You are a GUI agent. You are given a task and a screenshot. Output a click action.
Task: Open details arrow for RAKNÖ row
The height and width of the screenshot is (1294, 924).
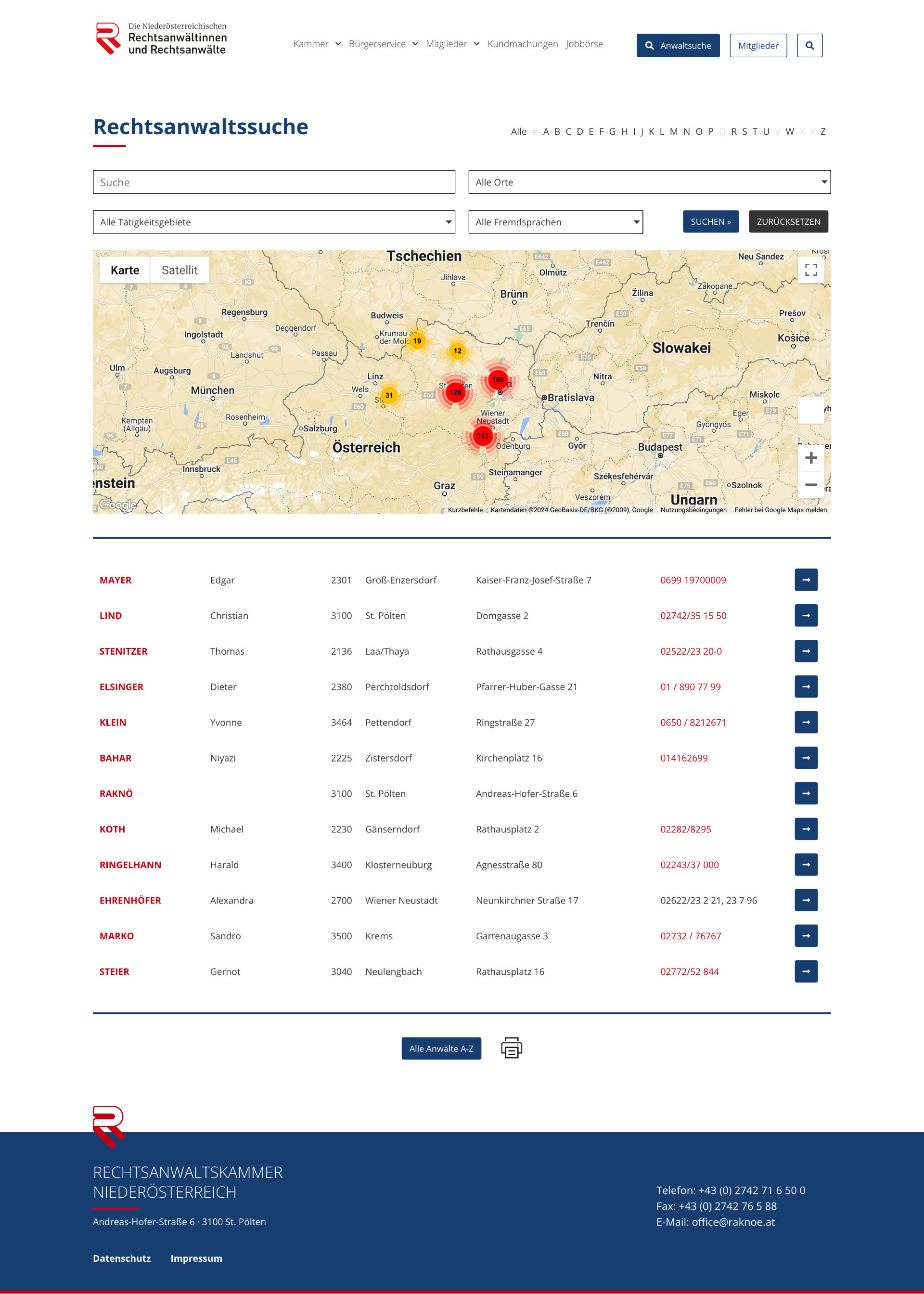tap(806, 793)
